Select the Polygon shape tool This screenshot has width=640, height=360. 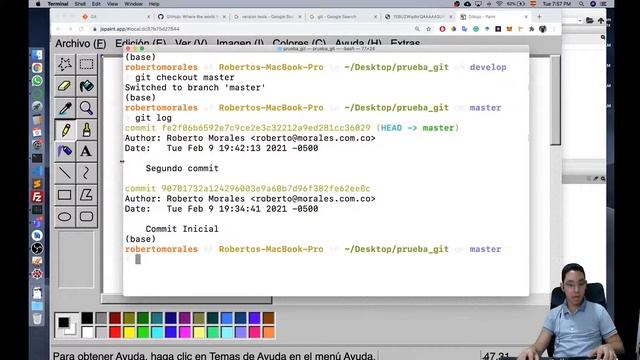coord(86,195)
